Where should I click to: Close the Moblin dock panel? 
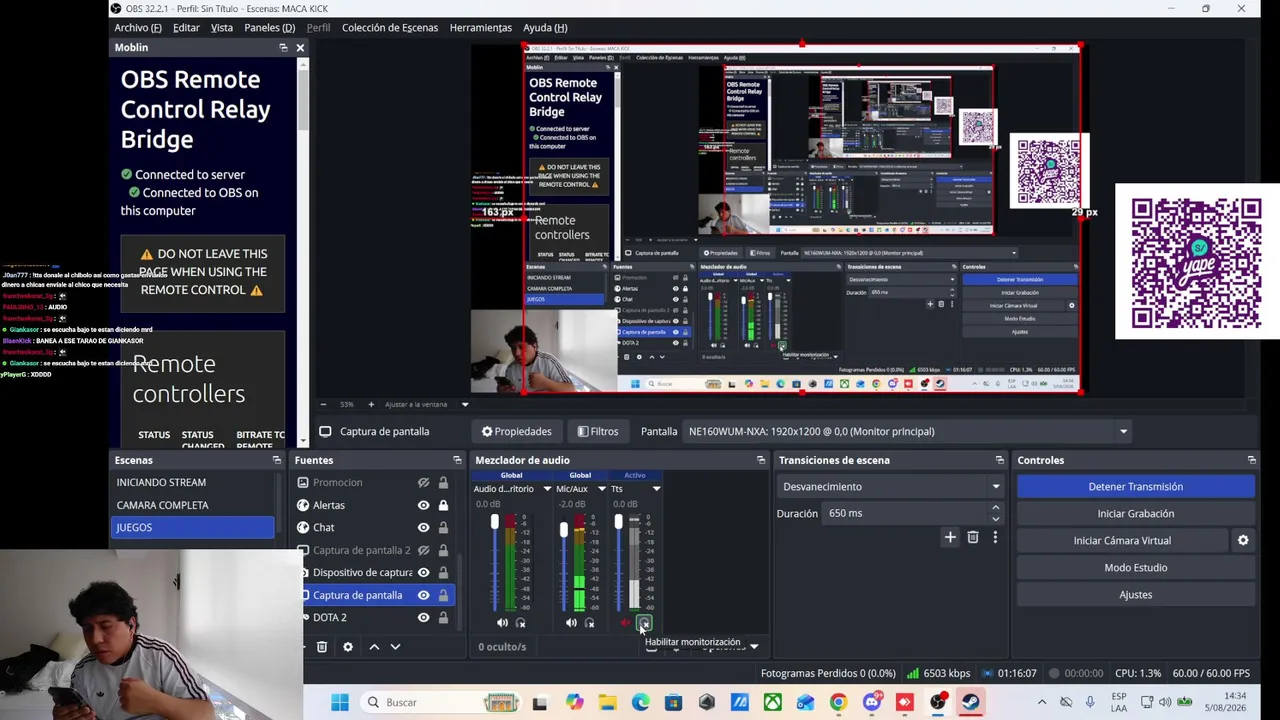tap(300, 48)
